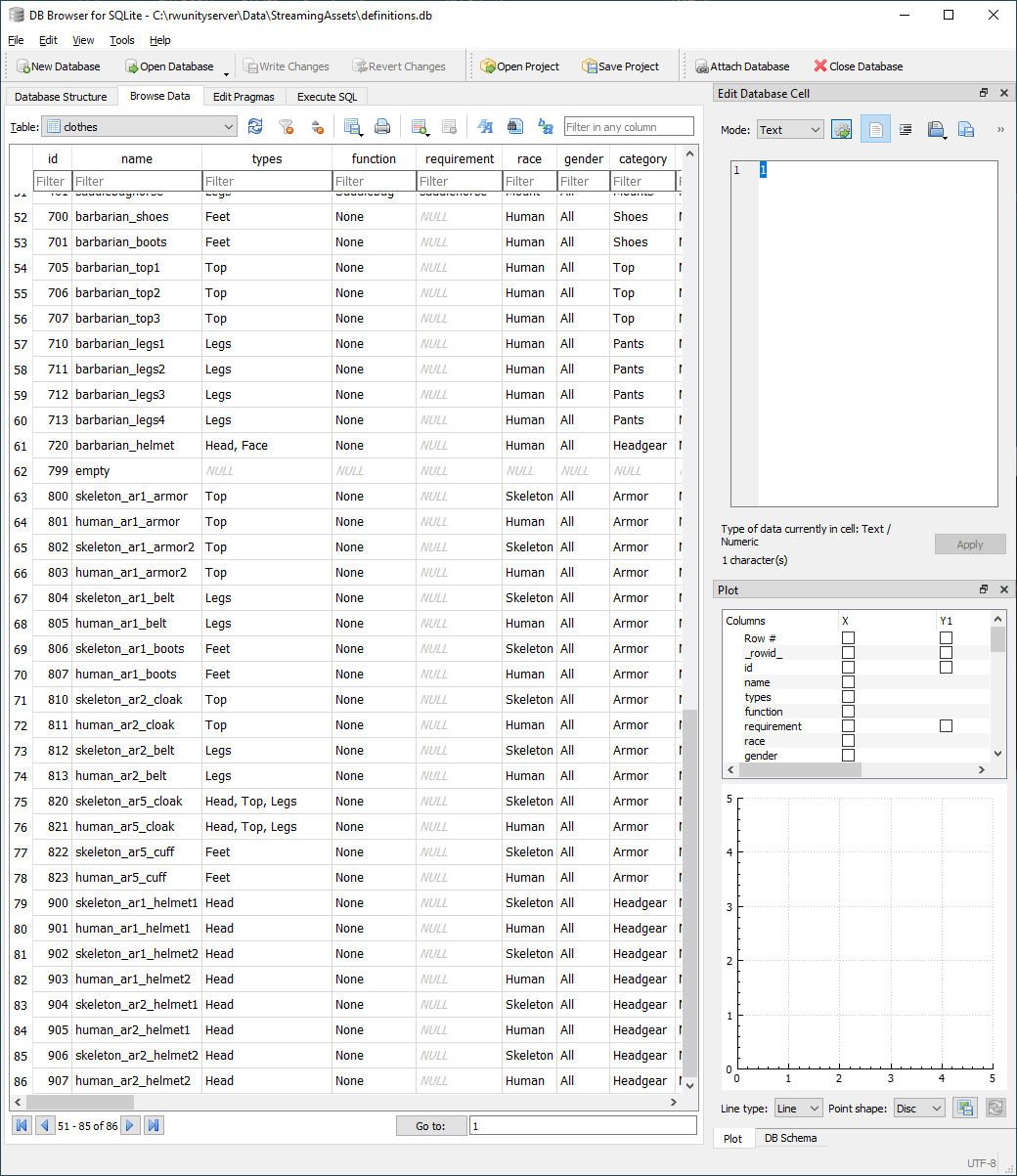Expand the Mode dropdown set to Text
This screenshot has width=1017, height=1176.
pyautogui.click(x=790, y=130)
